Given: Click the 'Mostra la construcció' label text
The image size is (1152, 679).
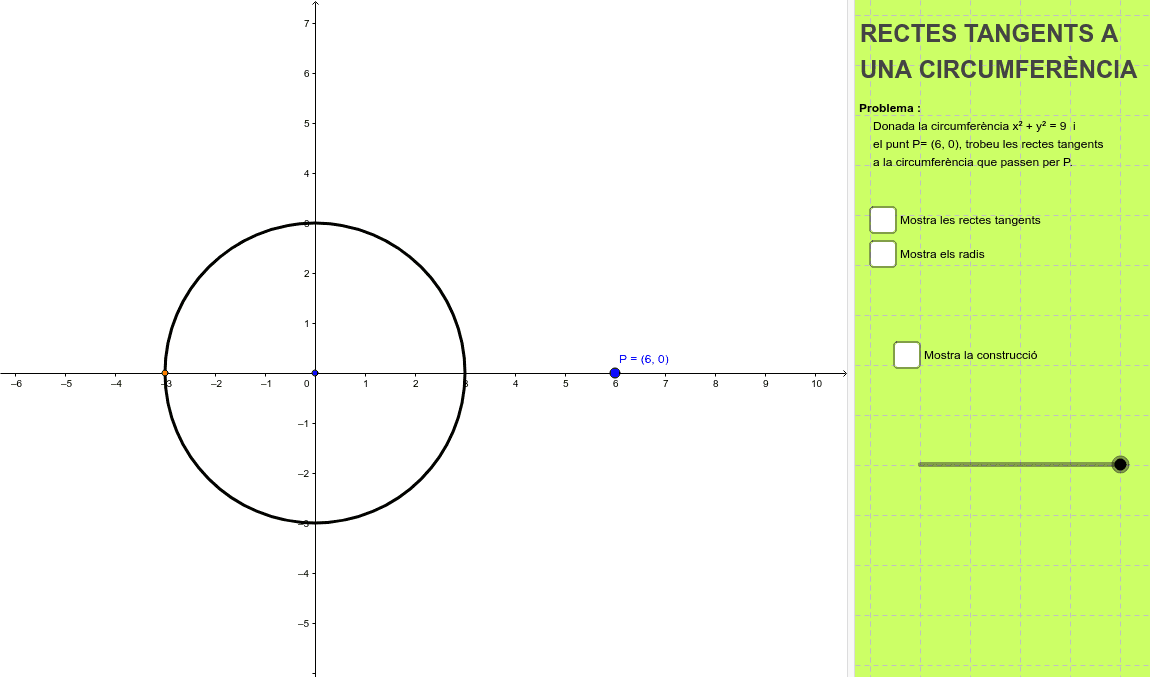Looking at the screenshot, I should pyautogui.click(x=981, y=355).
